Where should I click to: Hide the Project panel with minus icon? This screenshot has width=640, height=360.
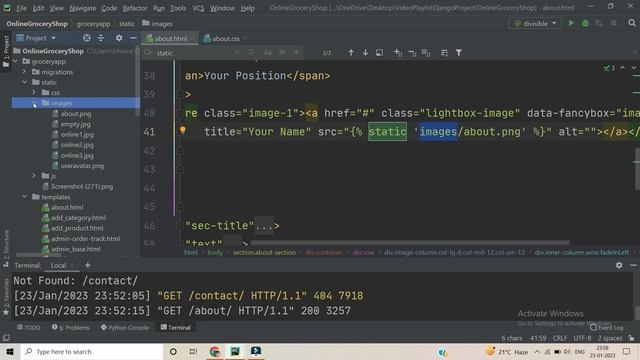pos(133,38)
